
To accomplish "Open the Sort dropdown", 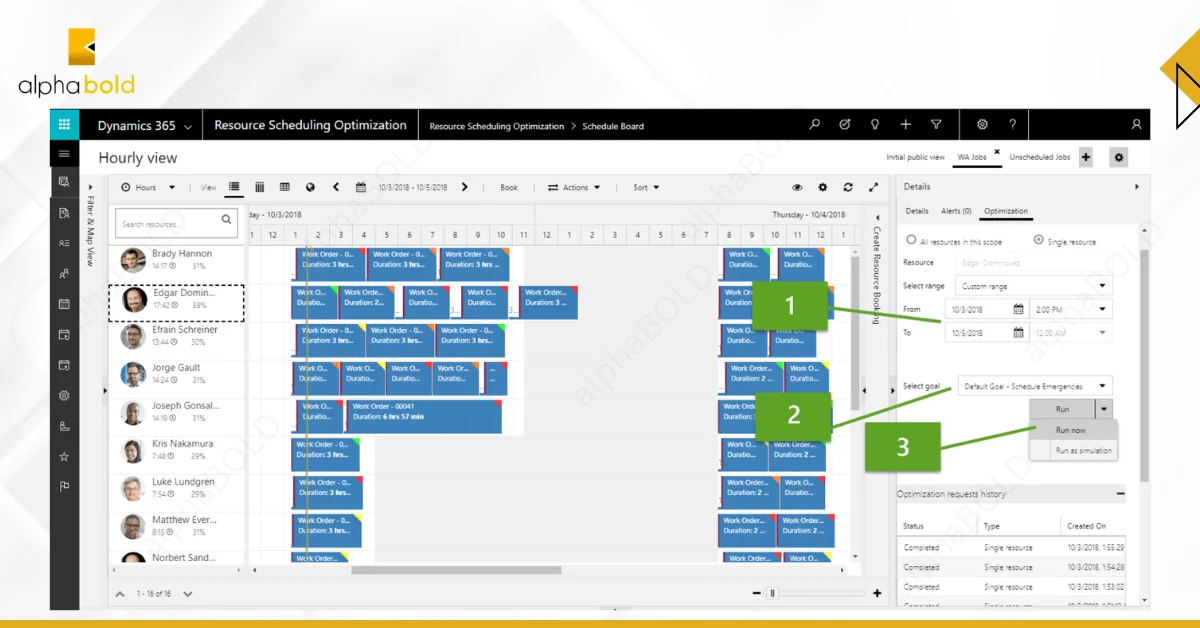I will (645, 187).
